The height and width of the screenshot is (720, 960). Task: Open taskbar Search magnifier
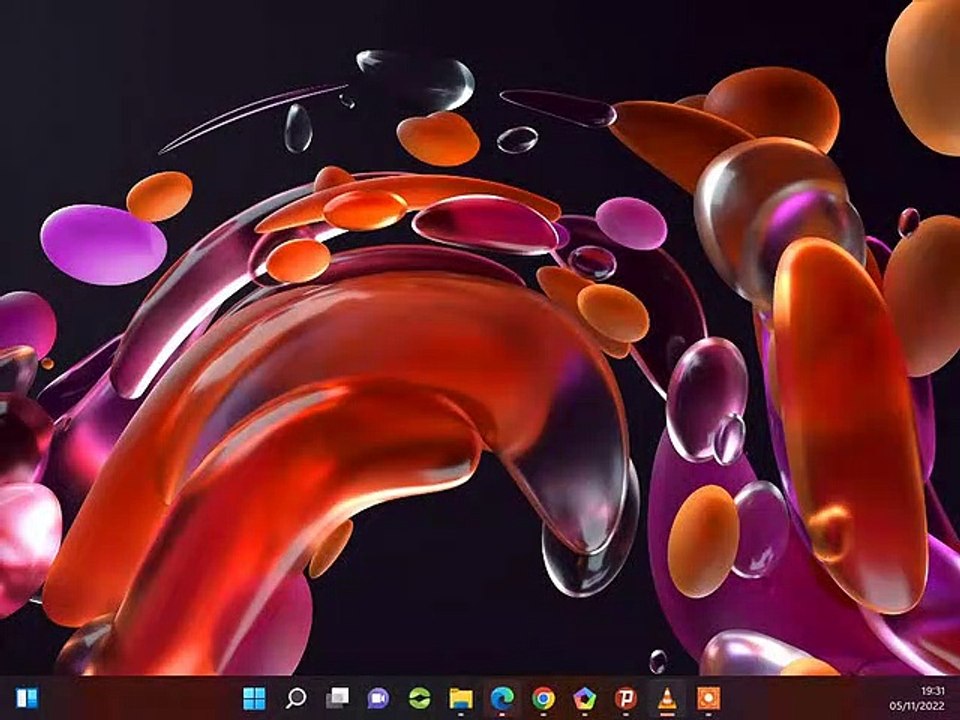[296, 697]
